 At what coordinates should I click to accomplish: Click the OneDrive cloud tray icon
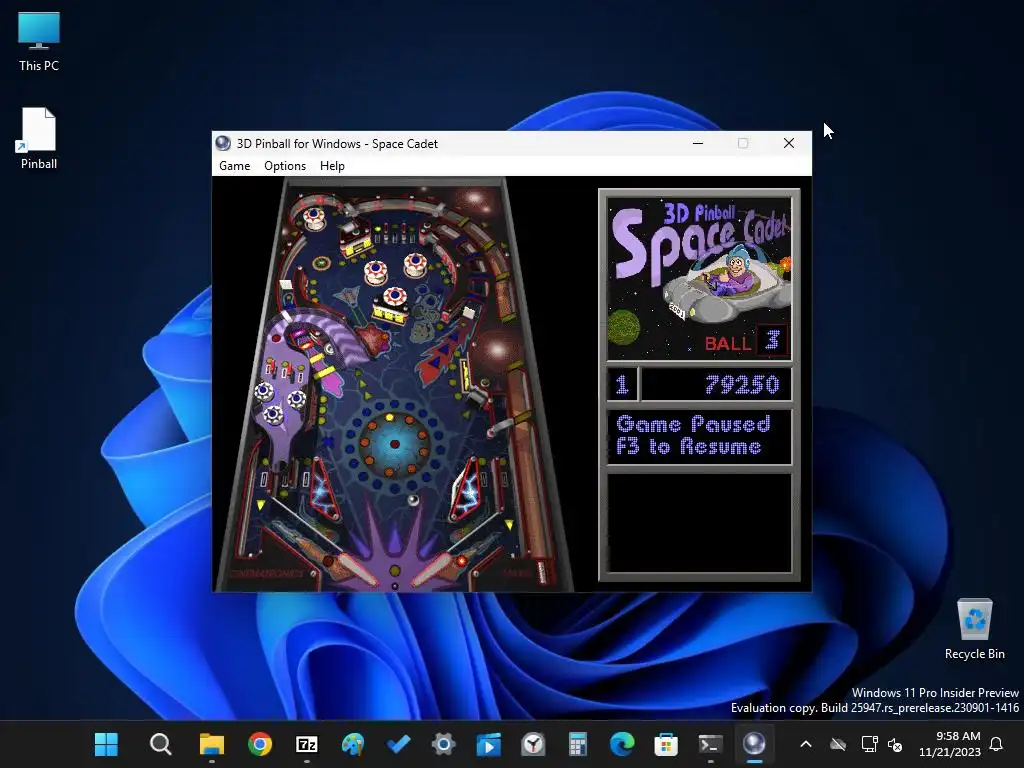coord(838,744)
